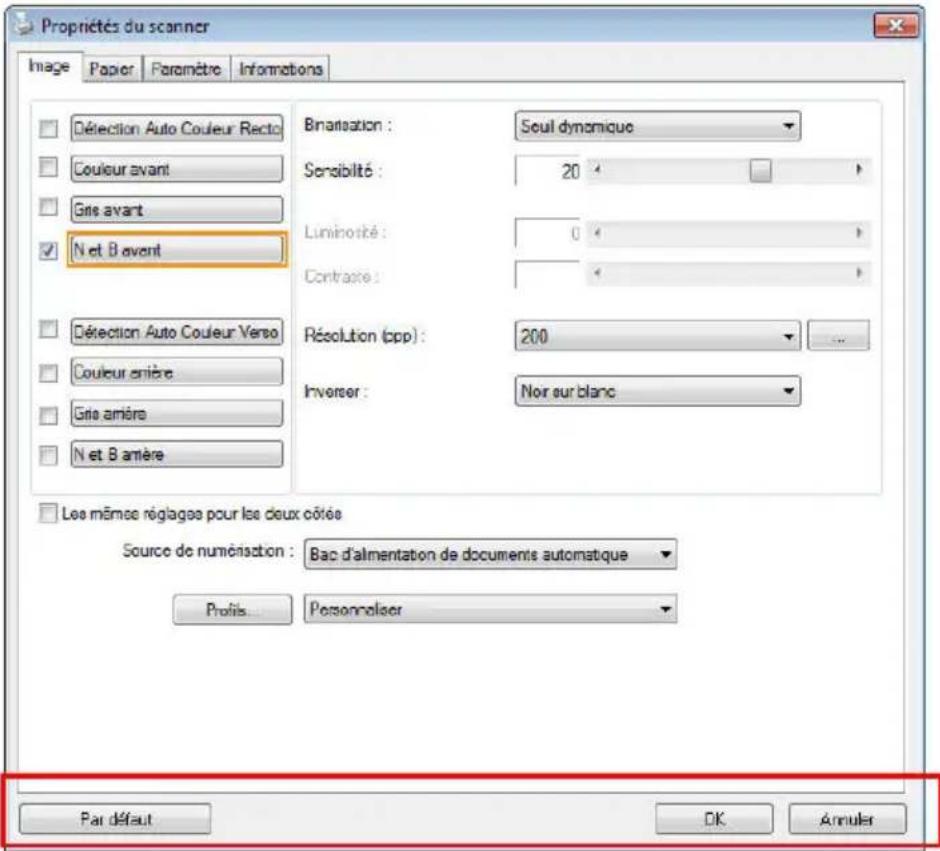This screenshot has height=851, width=940.
Task: Click the Sensibilité value field
Action: click(549, 171)
